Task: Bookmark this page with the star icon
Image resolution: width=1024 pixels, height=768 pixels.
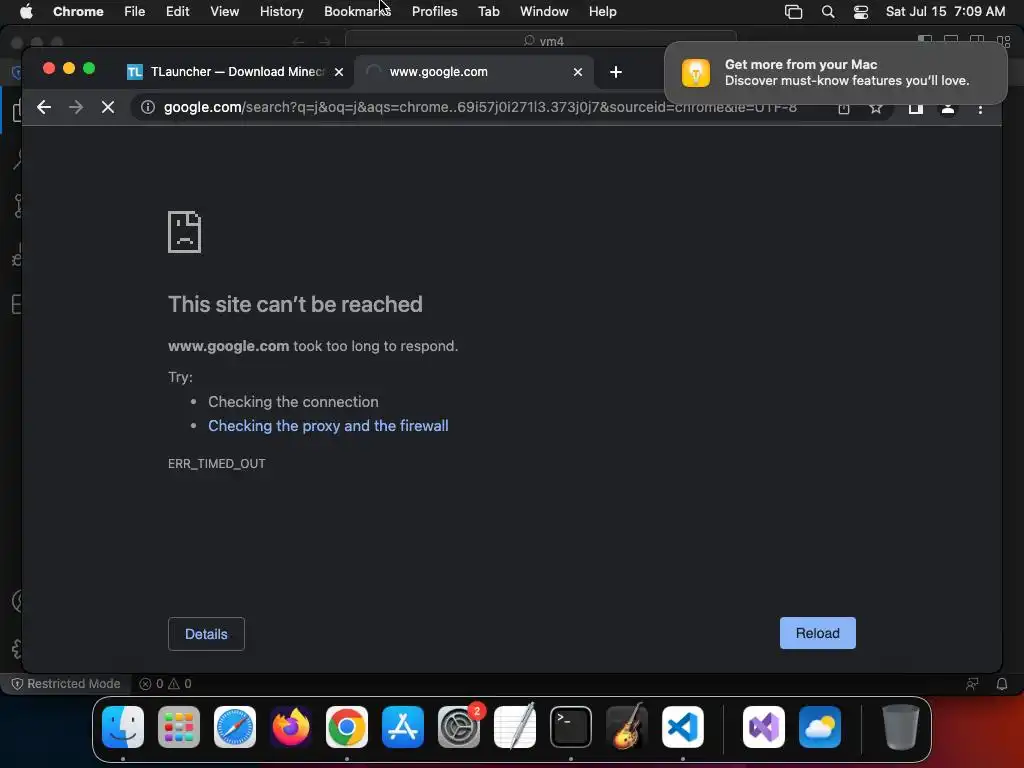Action: click(876, 108)
